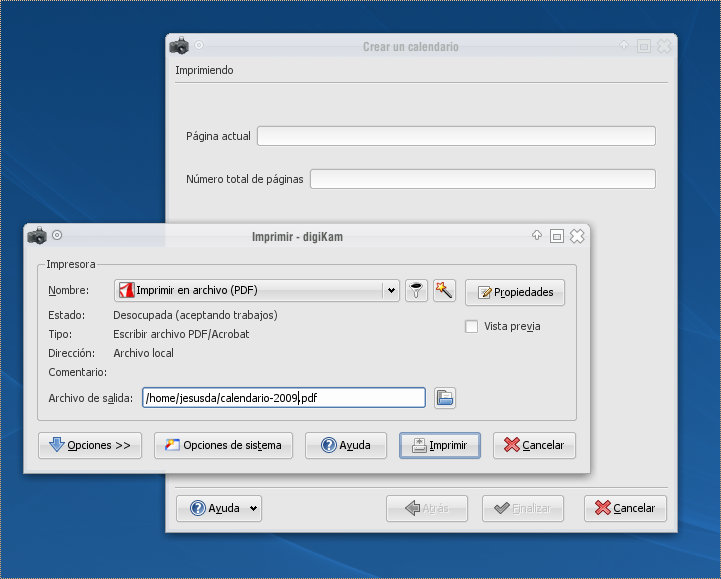Click the 'Comentario:' label
This screenshot has height=579, width=721.
78,372
